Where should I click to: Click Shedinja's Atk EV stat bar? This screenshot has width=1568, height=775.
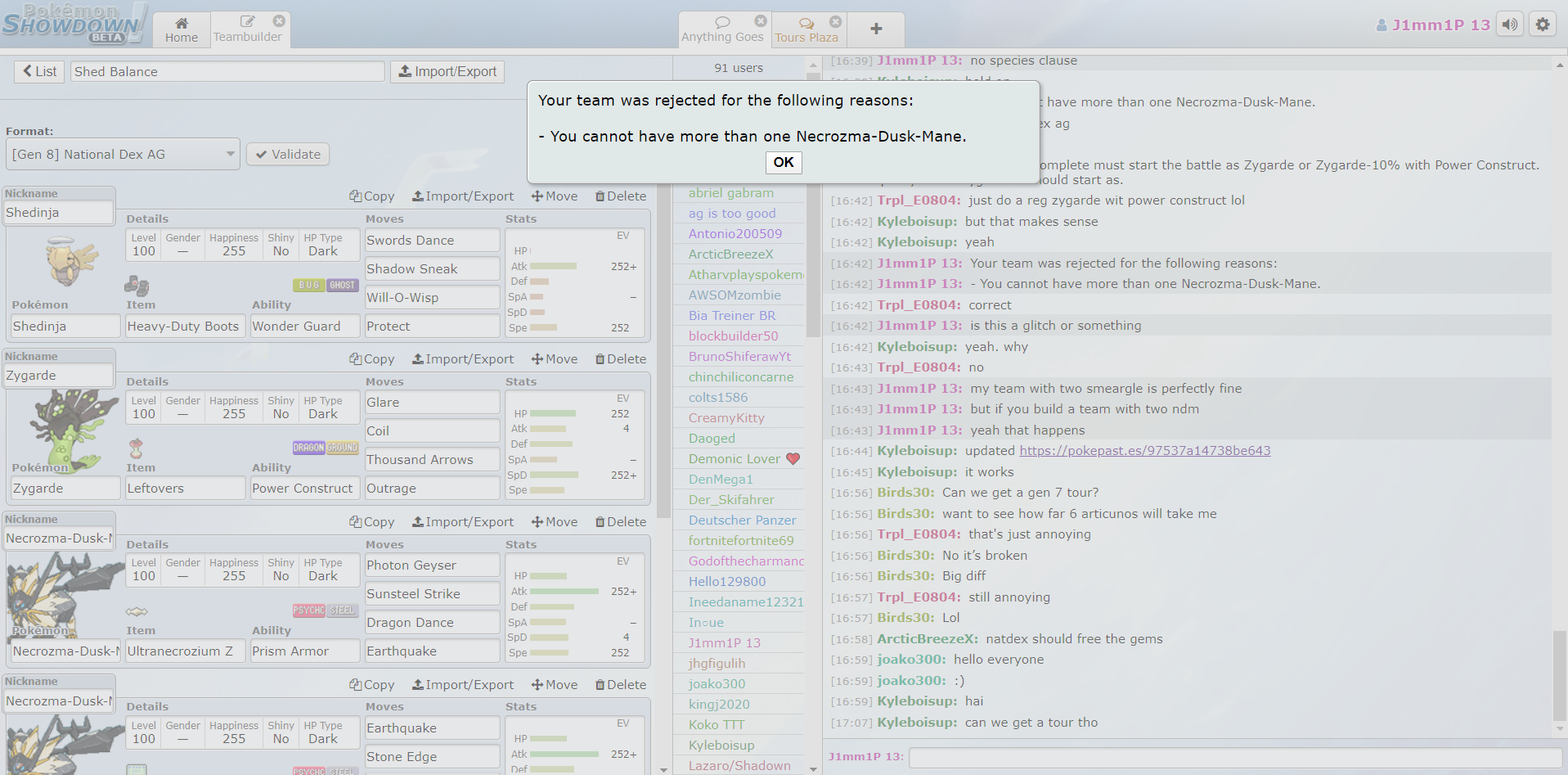554,266
